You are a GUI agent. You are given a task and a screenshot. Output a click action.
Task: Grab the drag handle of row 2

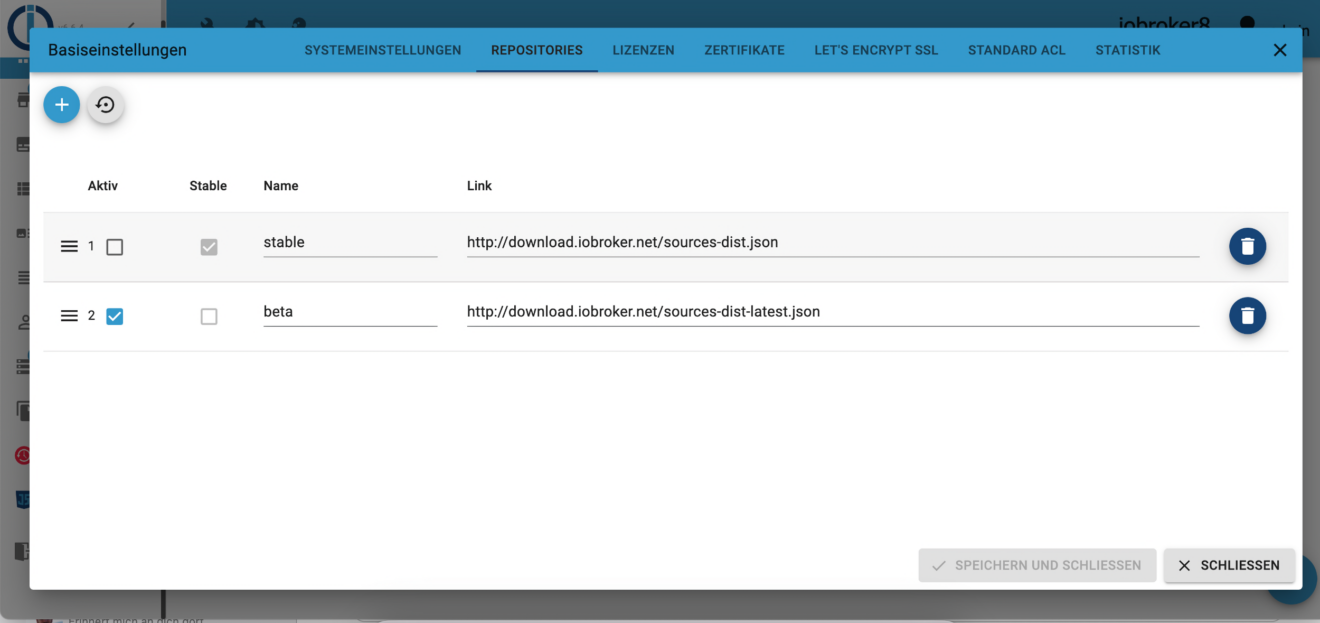(69, 316)
